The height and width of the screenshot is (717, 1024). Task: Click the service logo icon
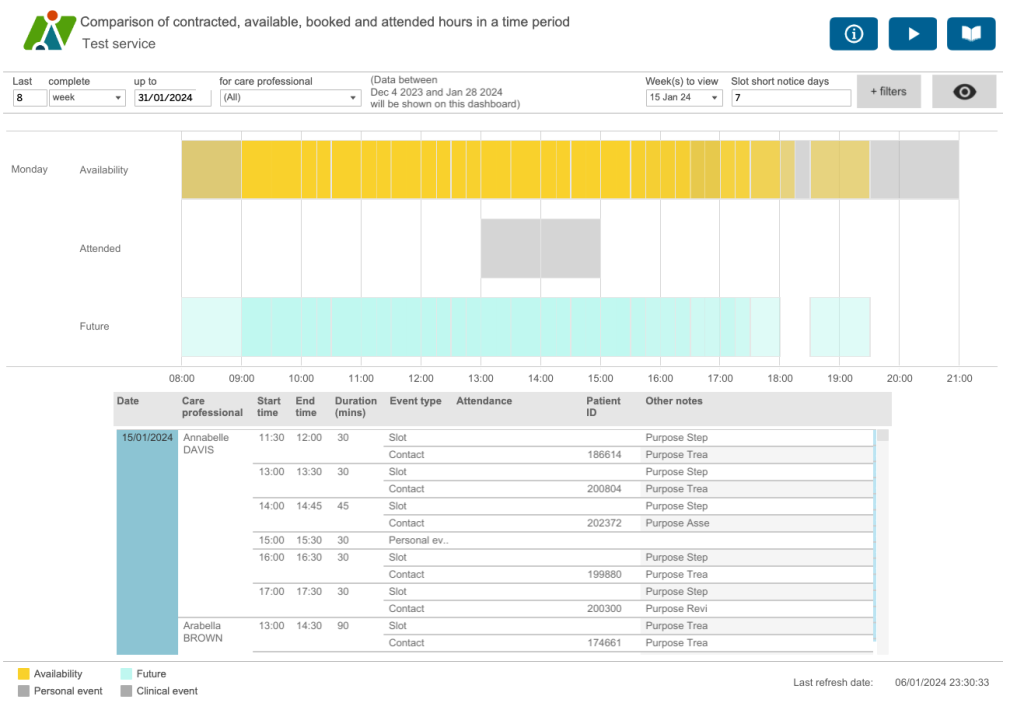tap(49, 32)
